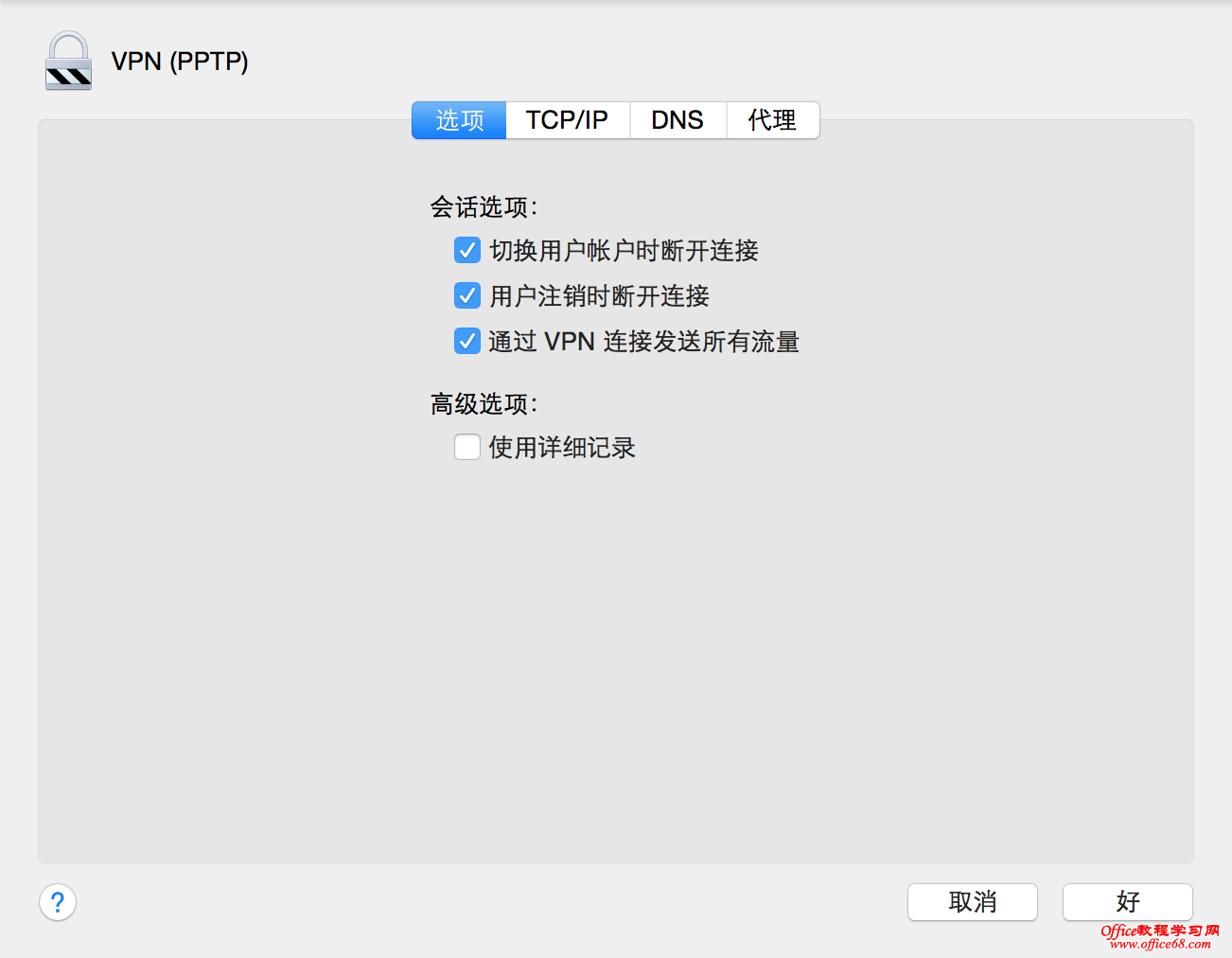Click the checkbox square beside 使用详细记录

(466, 446)
